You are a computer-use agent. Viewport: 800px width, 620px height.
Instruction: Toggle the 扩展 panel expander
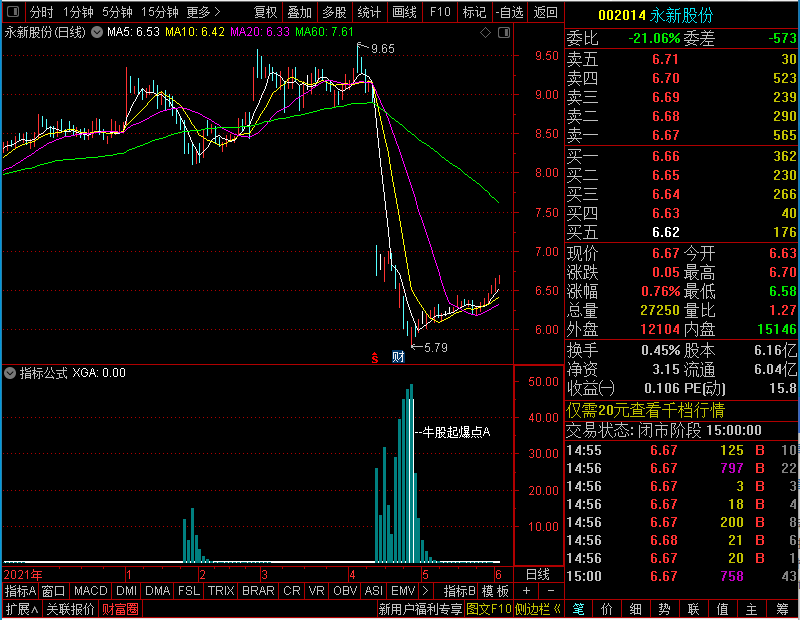pyautogui.click(x=22, y=609)
